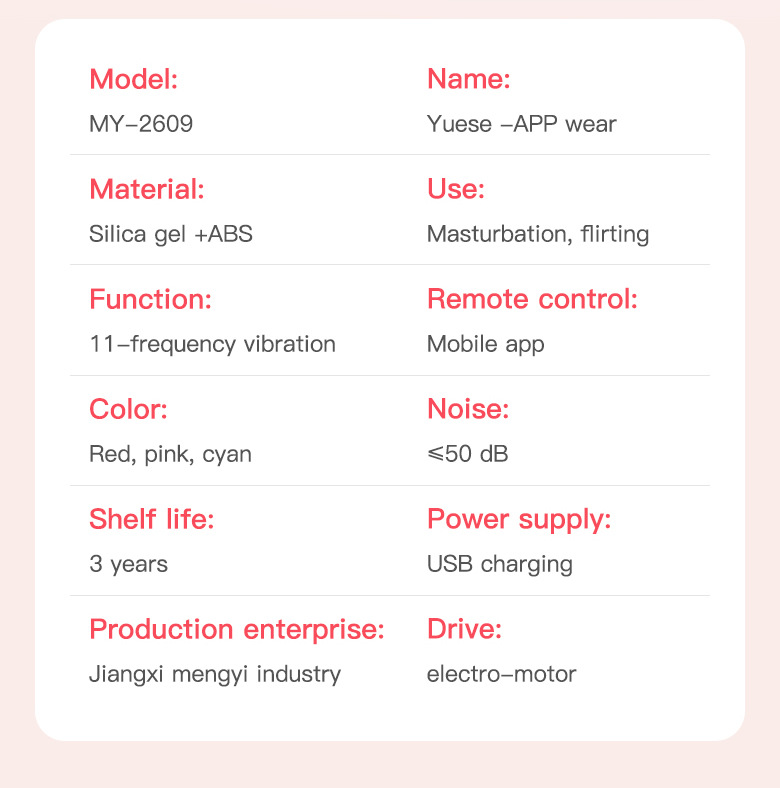Select the 'Red, pink, cyan' color text
Viewport: 780px width, 788px height.
coord(170,454)
